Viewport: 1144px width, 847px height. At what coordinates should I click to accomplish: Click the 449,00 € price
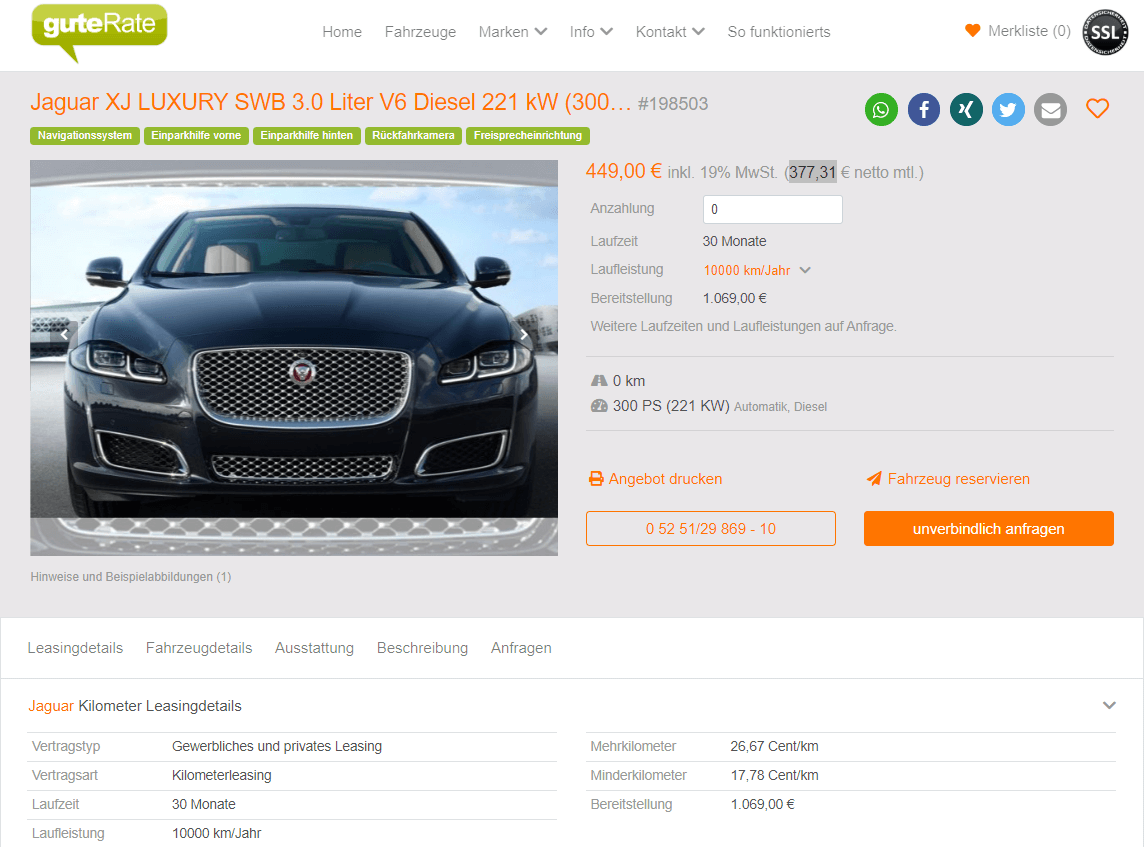click(624, 171)
